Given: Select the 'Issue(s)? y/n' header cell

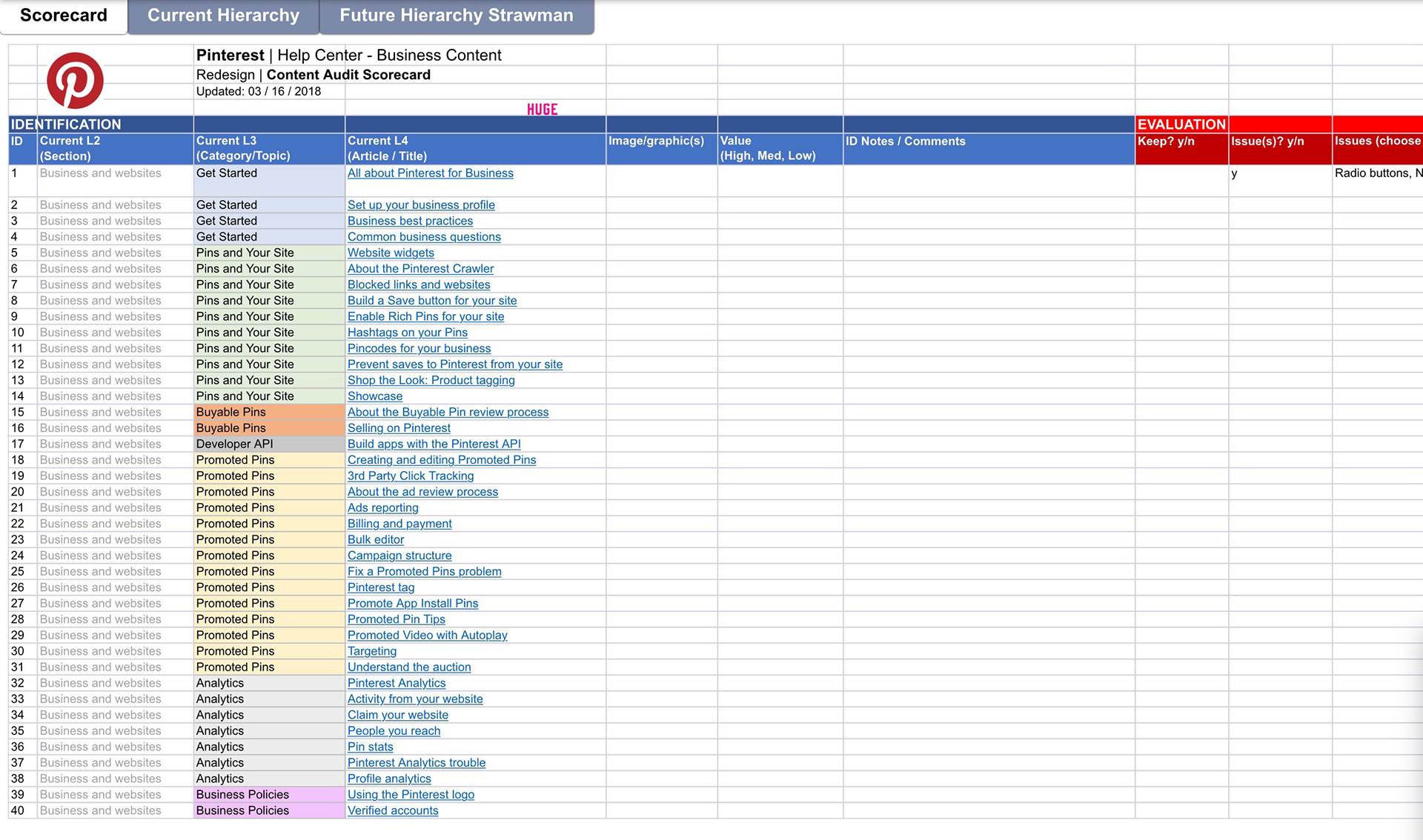Looking at the screenshot, I should [1280, 148].
